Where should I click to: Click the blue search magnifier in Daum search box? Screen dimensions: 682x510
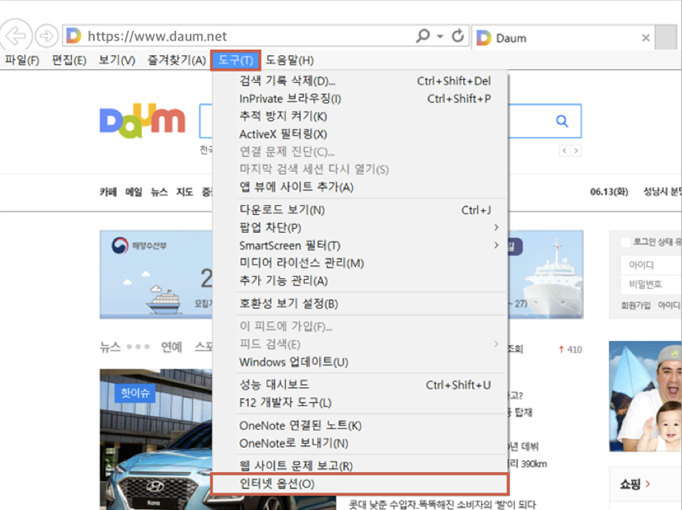(x=562, y=121)
